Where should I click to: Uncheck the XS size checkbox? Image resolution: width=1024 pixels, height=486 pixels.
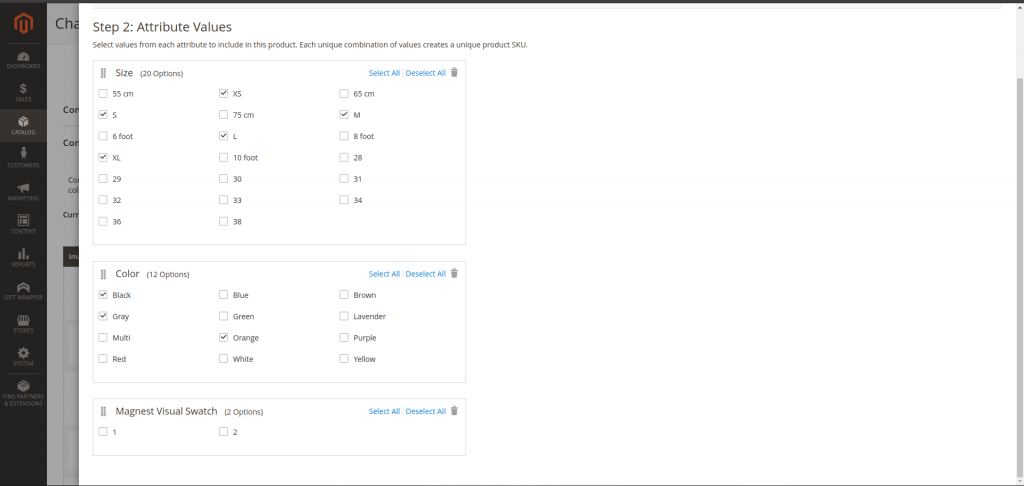223,93
